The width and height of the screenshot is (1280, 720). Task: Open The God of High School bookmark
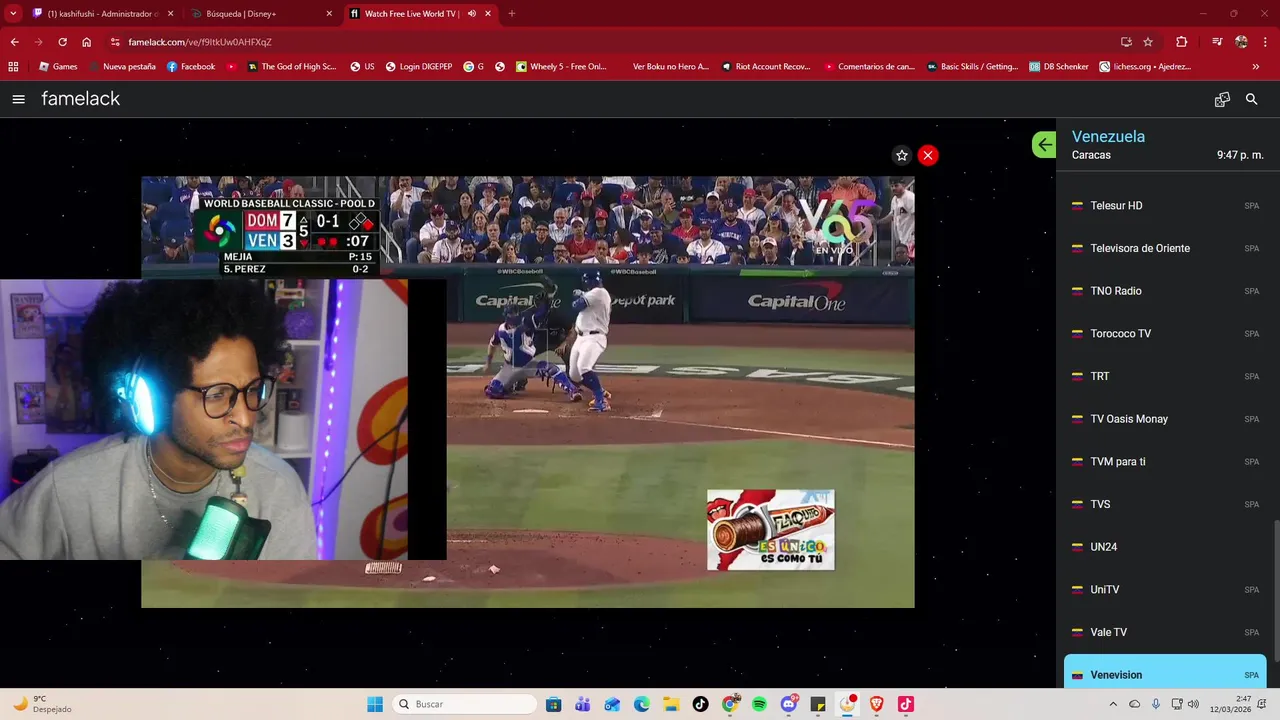coord(292,67)
